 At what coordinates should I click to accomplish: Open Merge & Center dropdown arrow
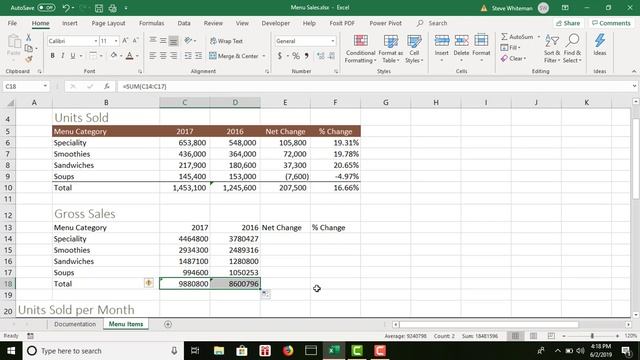pos(264,56)
